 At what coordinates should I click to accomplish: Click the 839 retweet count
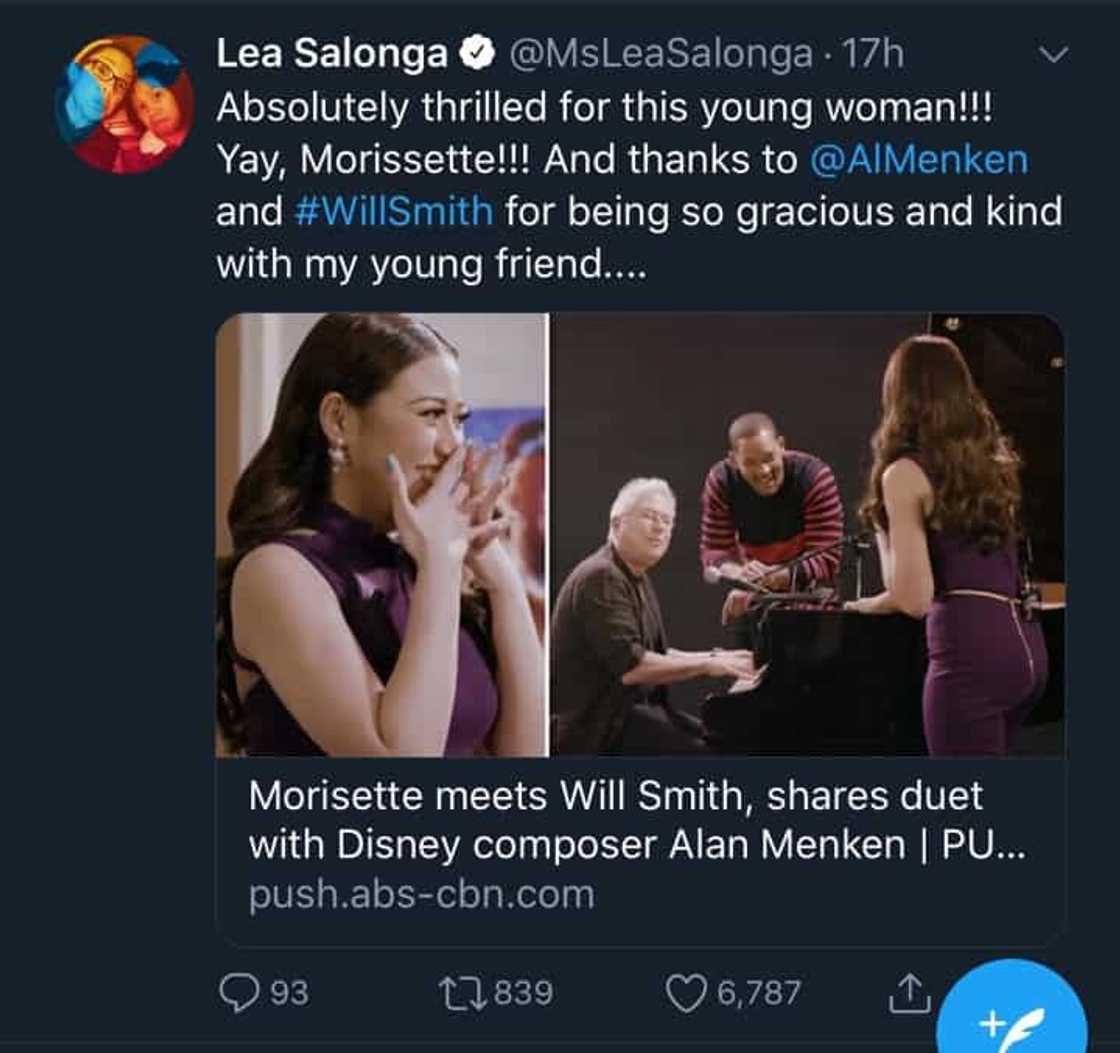coord(522,993)
